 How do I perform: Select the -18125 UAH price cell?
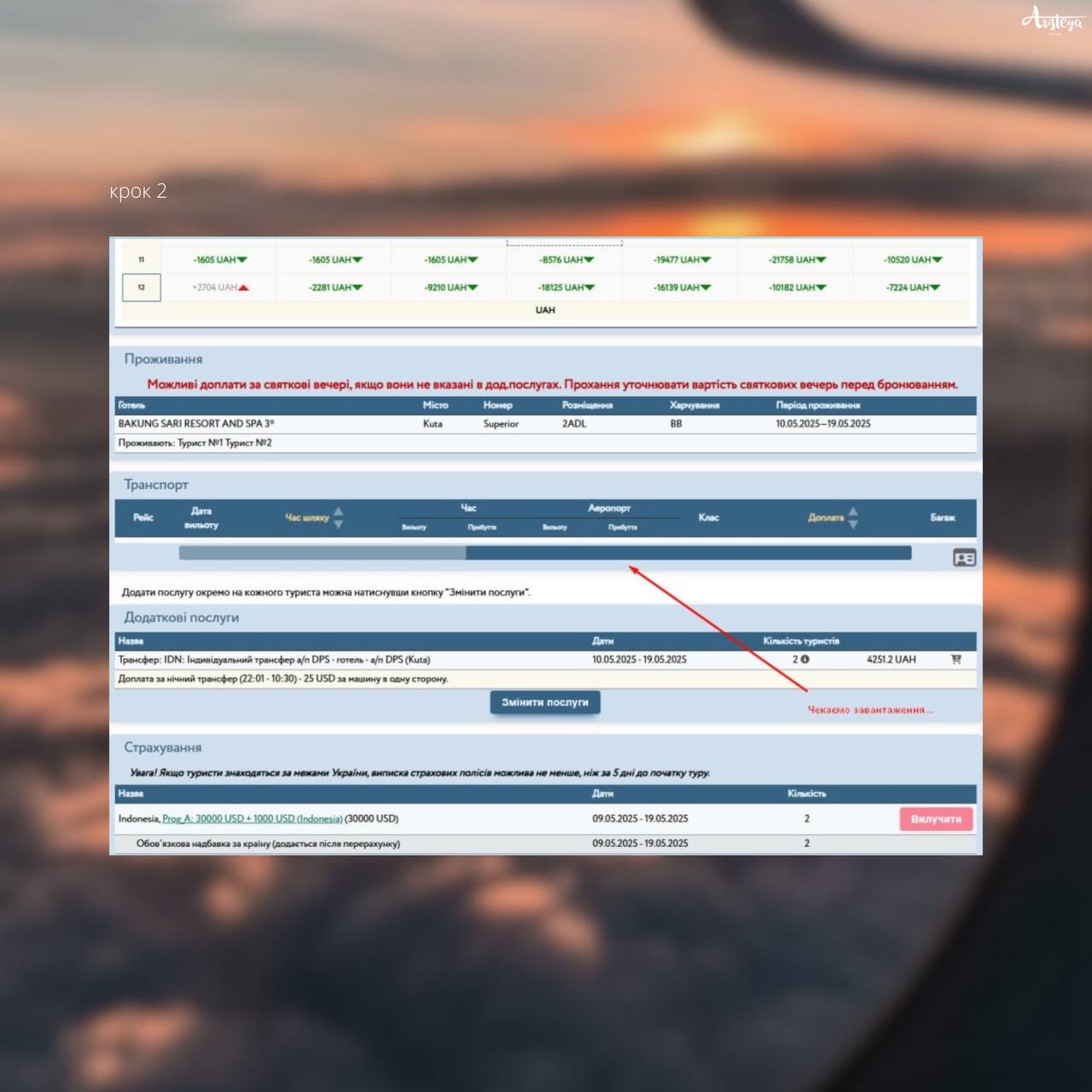[x=566, y=288]
